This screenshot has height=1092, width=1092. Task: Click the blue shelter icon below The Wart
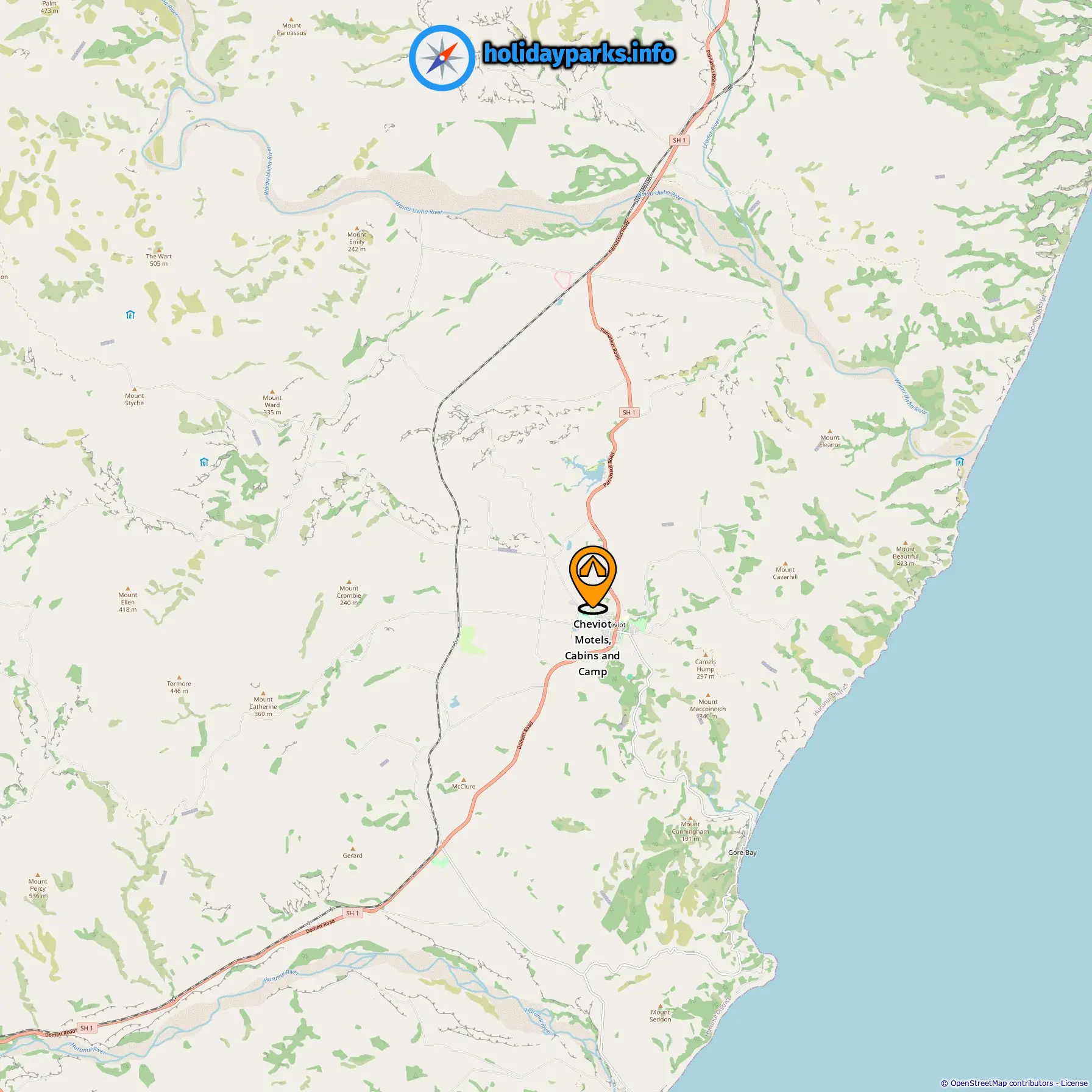point(130,314)
